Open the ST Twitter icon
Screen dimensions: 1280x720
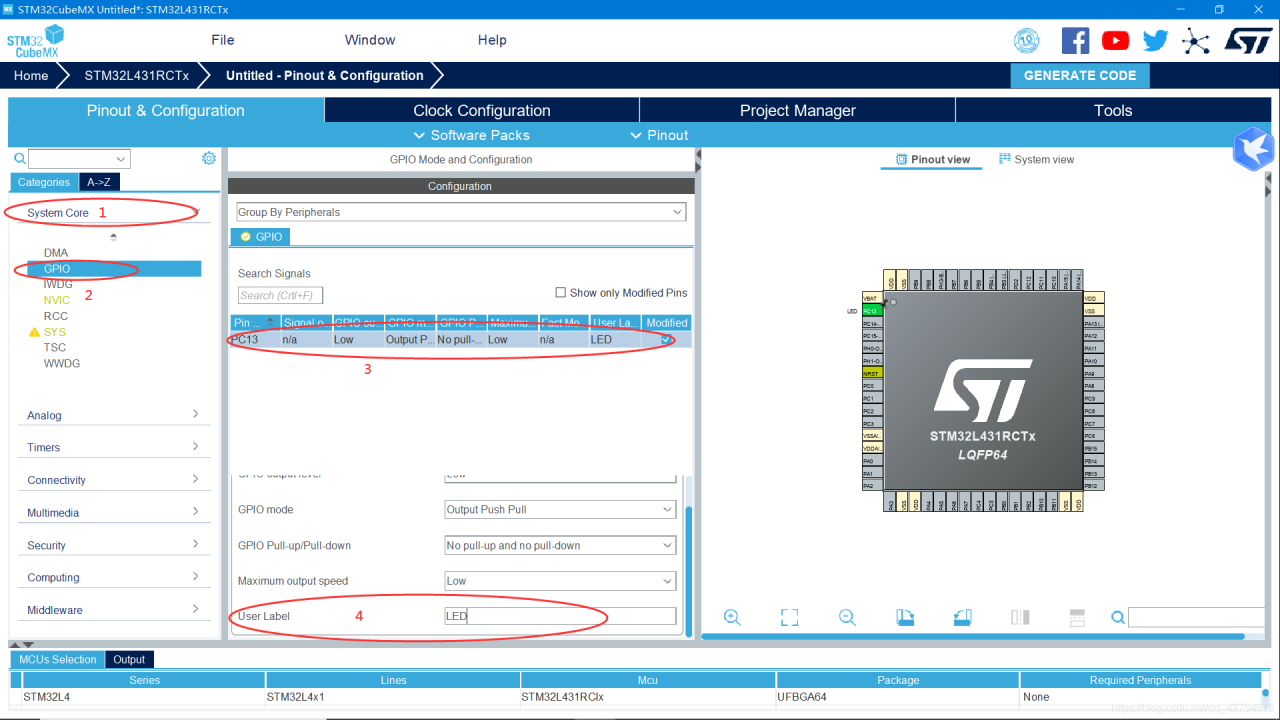coord(1155,40)
